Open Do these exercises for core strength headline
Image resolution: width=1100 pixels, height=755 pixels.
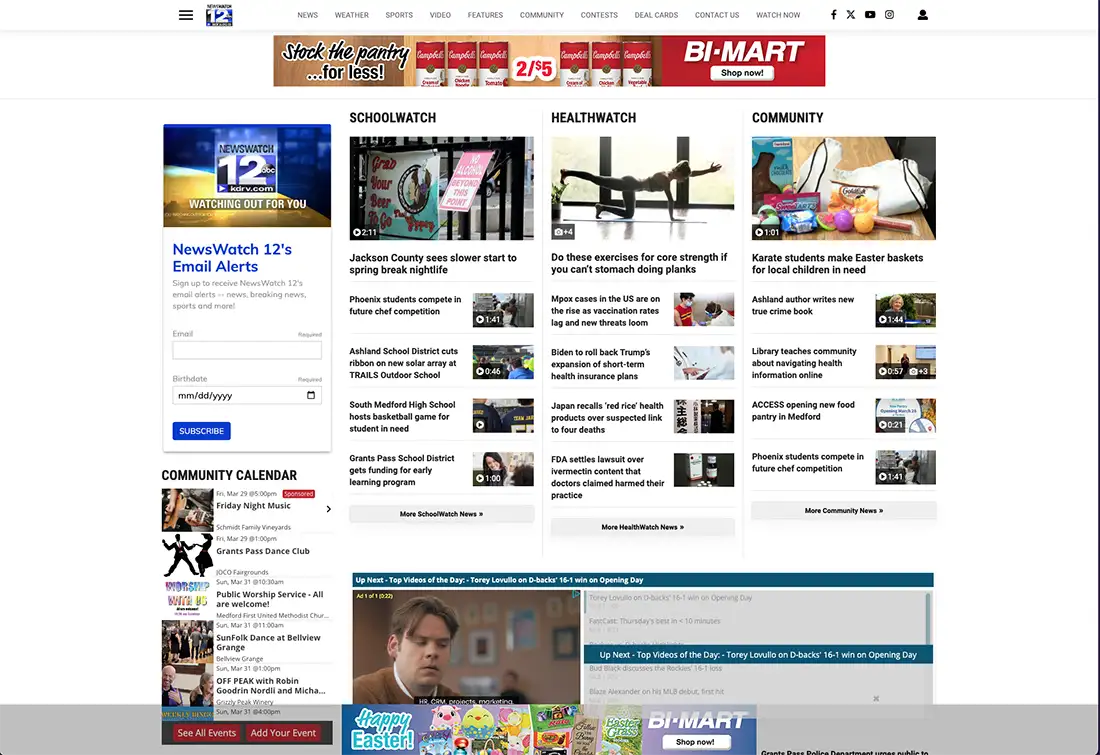coord(639,263)
